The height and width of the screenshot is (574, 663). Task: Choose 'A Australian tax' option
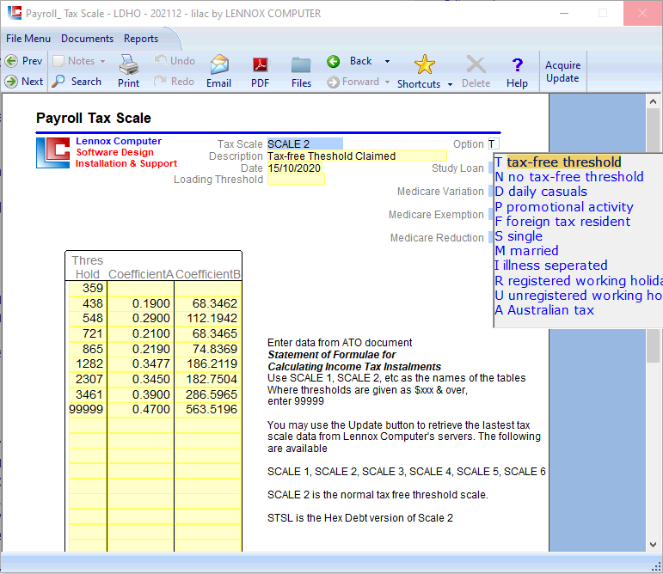tap(544, 310)
